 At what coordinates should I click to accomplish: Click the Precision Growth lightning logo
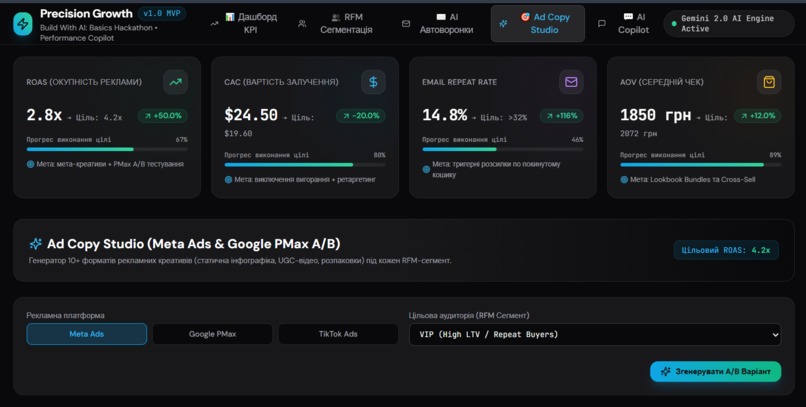[x=23, y=24]
